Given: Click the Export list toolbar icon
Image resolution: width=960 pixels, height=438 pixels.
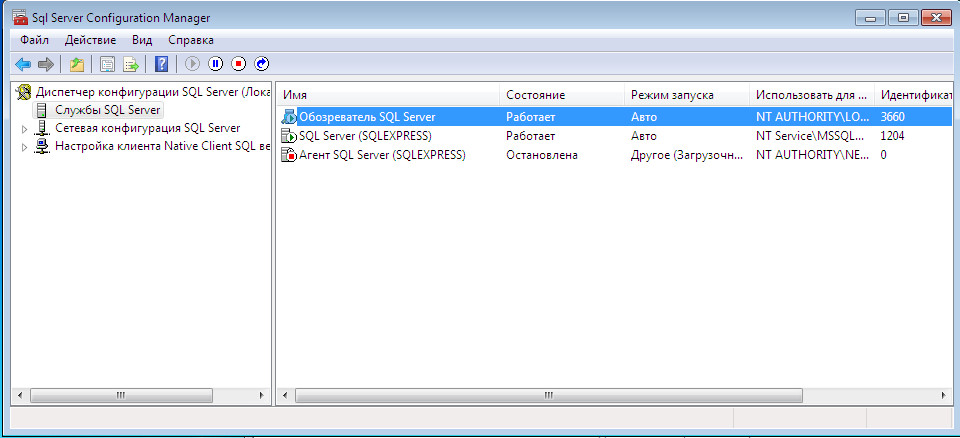Looking at the screenshot, I should pyautogui.click(x=131, y=64).
